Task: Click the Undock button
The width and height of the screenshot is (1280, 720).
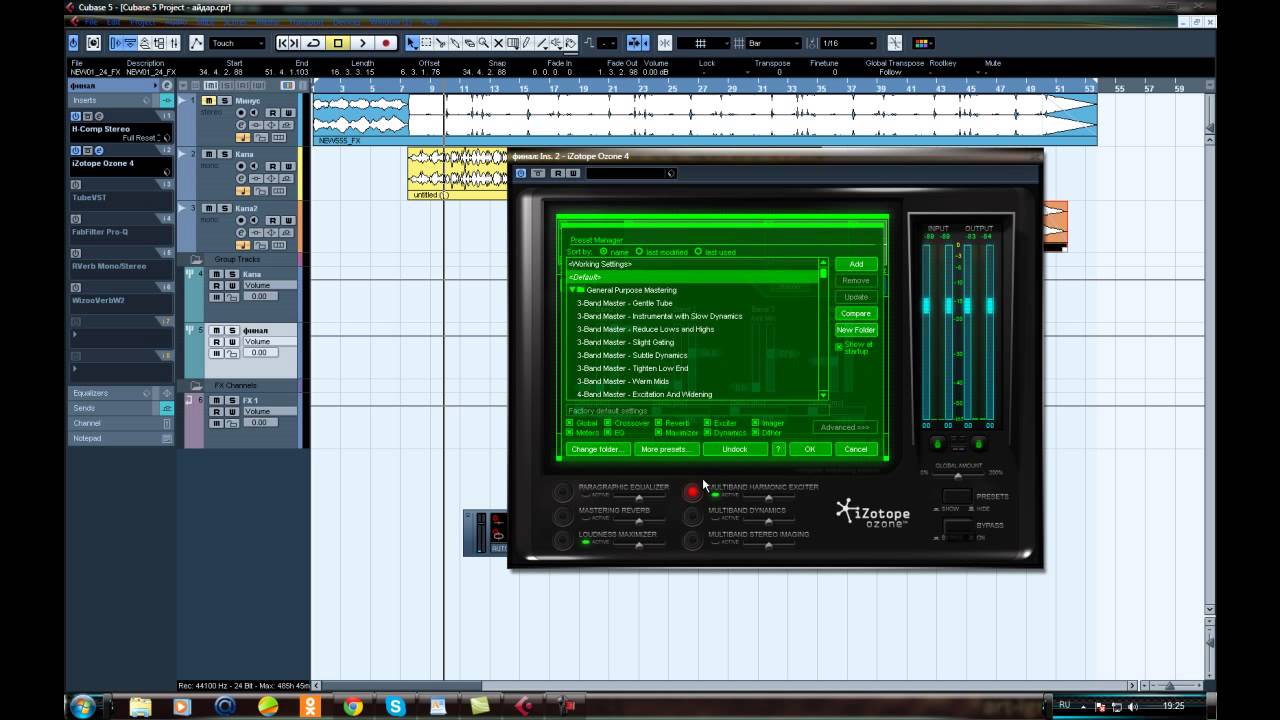Action: [x=735, y=449]
